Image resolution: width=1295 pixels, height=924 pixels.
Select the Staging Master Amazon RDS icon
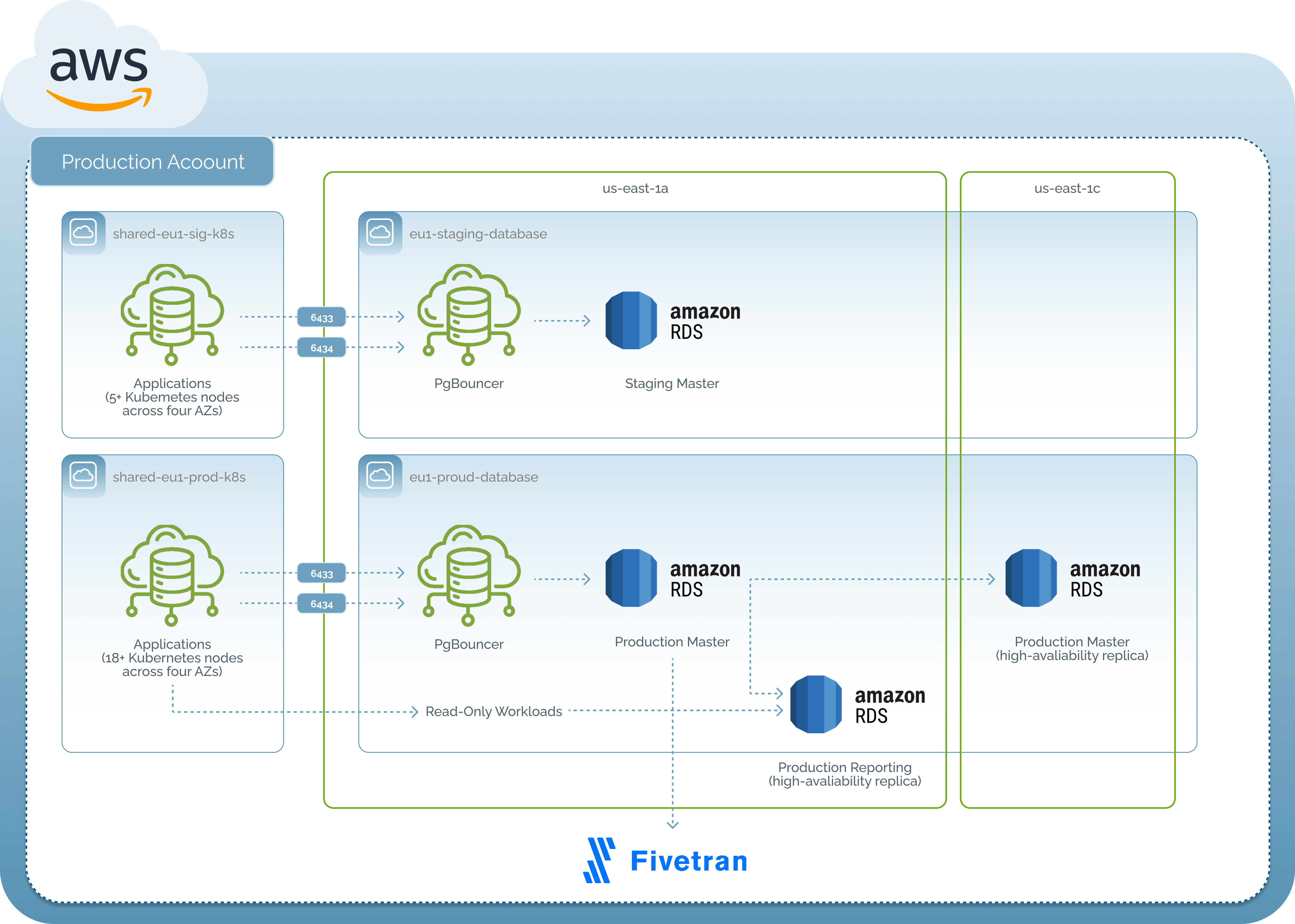(631, 320)
